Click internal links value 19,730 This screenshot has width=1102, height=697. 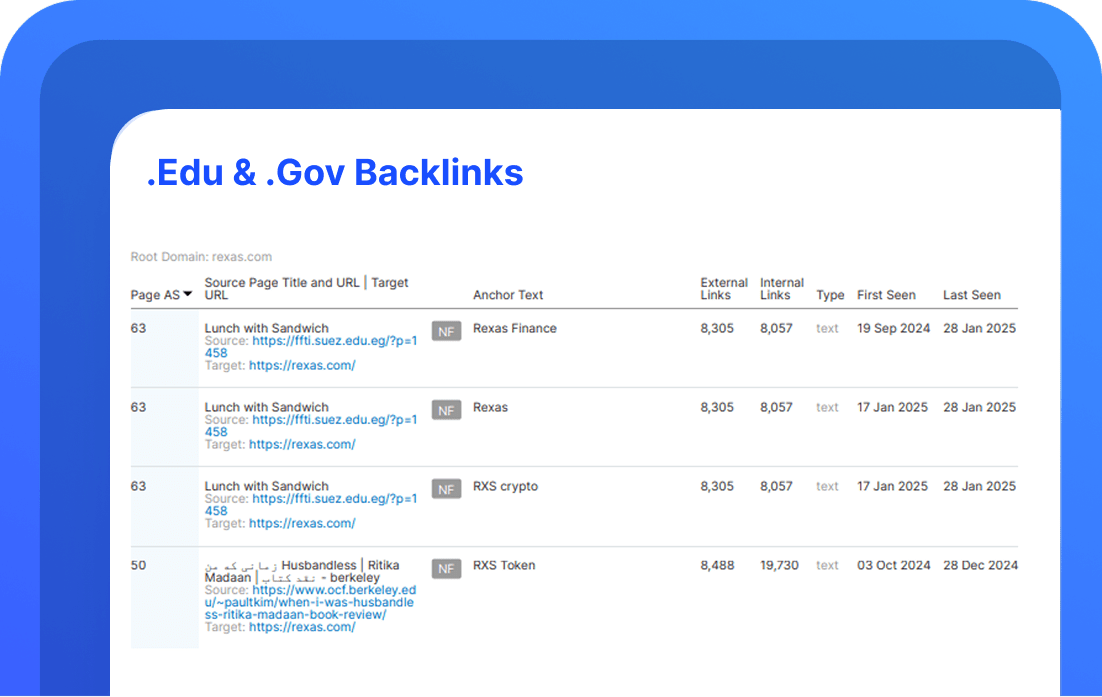[x=779, y=565]
